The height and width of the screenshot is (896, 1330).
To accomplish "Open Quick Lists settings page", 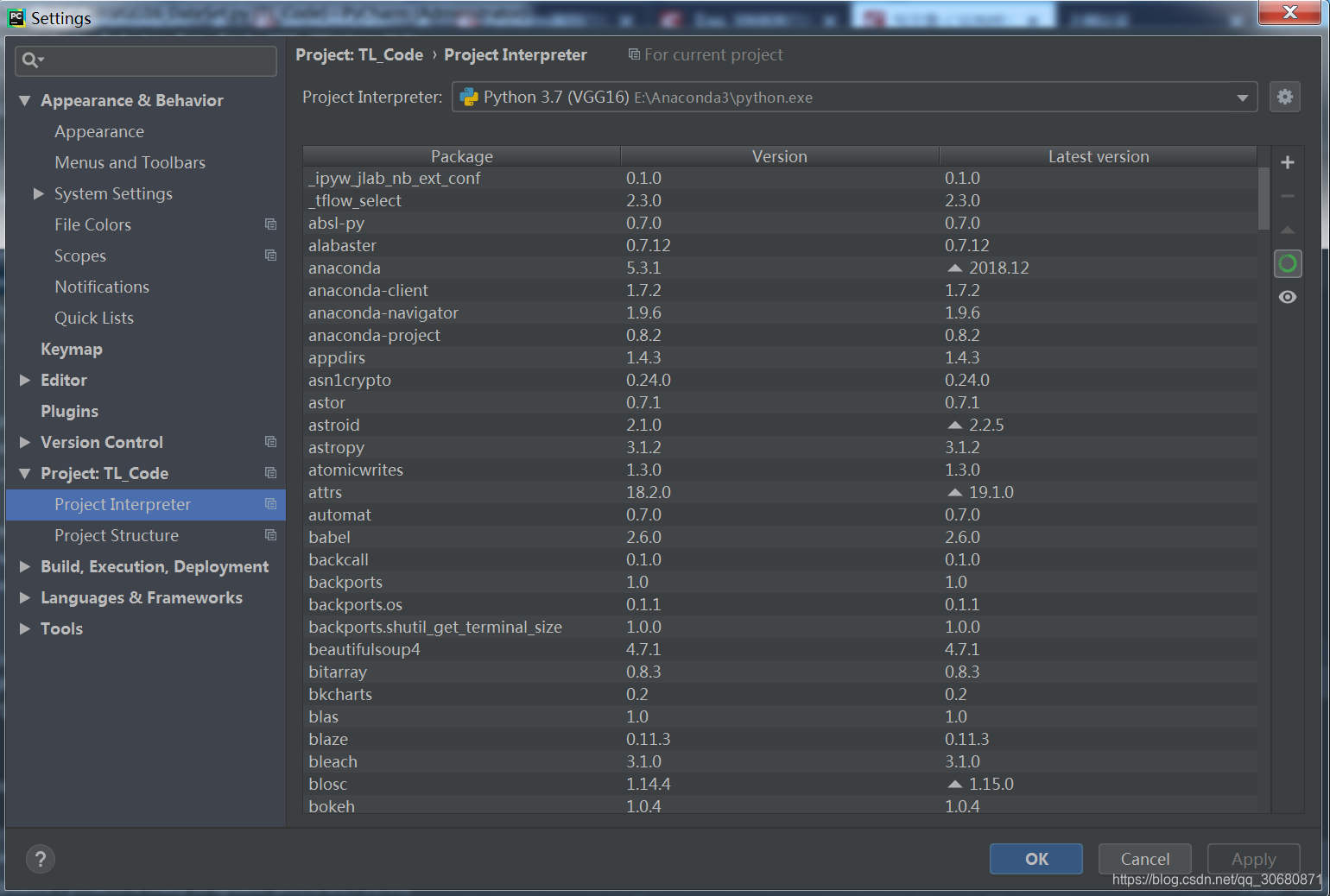I will click(x=94, y=318).
